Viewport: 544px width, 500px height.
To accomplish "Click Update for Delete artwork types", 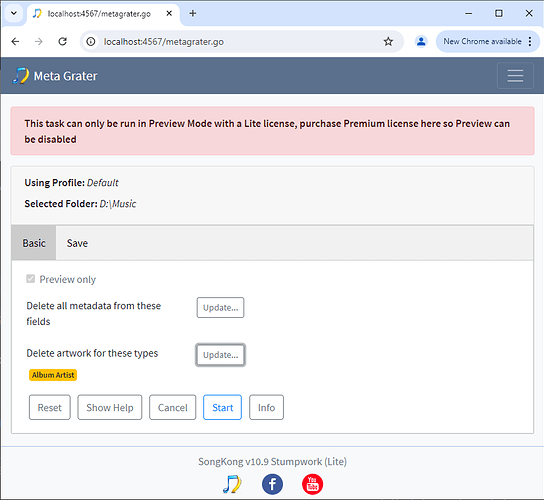I will pyautogui.click(x=220, y=355).
